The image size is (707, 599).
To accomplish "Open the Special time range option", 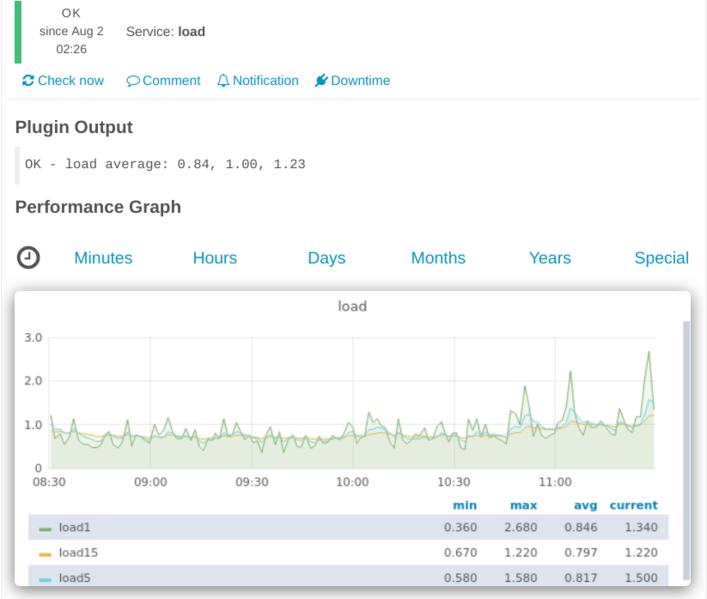I will [661, 258].
